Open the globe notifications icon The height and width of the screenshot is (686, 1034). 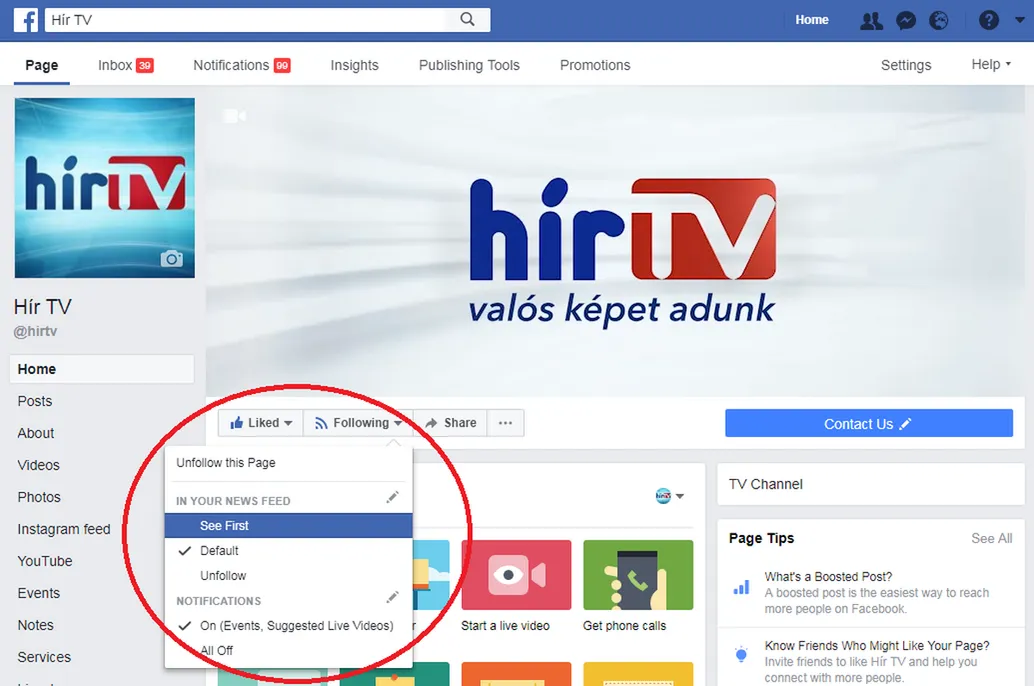coord(938,20)
